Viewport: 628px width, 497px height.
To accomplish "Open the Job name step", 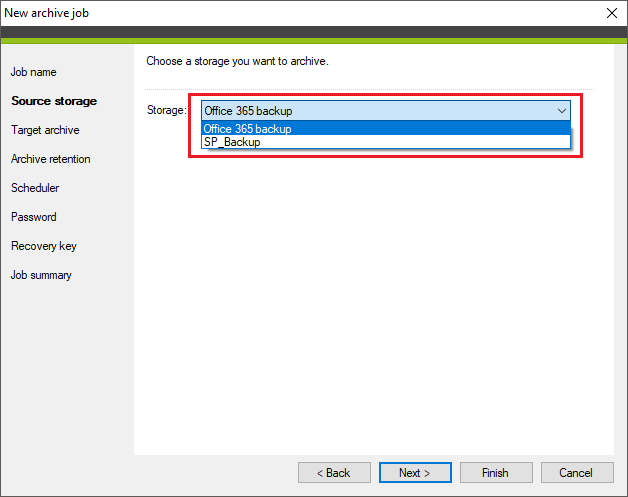I will coord(34,72).
